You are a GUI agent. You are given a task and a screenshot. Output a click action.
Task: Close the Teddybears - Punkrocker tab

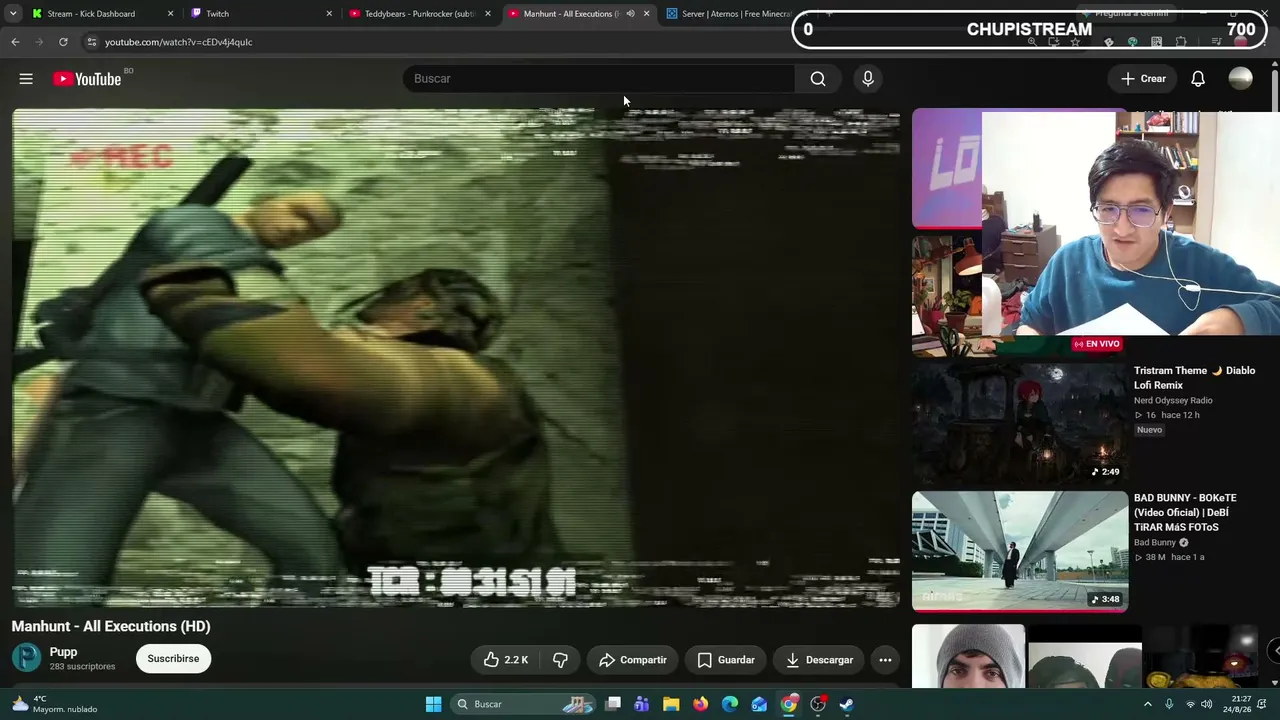coord(488,14)
